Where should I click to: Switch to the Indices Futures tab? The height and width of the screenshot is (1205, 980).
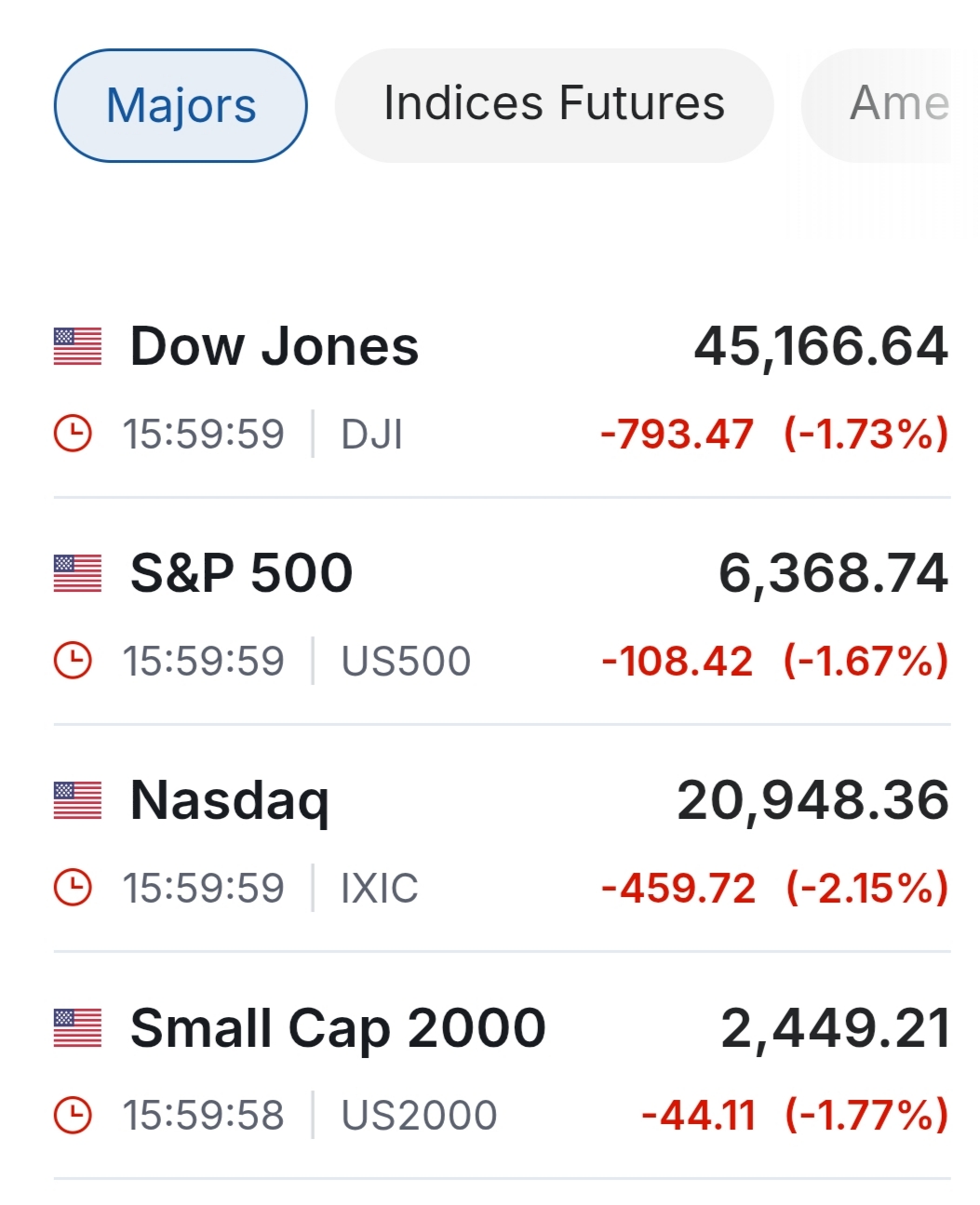(554, 103)
